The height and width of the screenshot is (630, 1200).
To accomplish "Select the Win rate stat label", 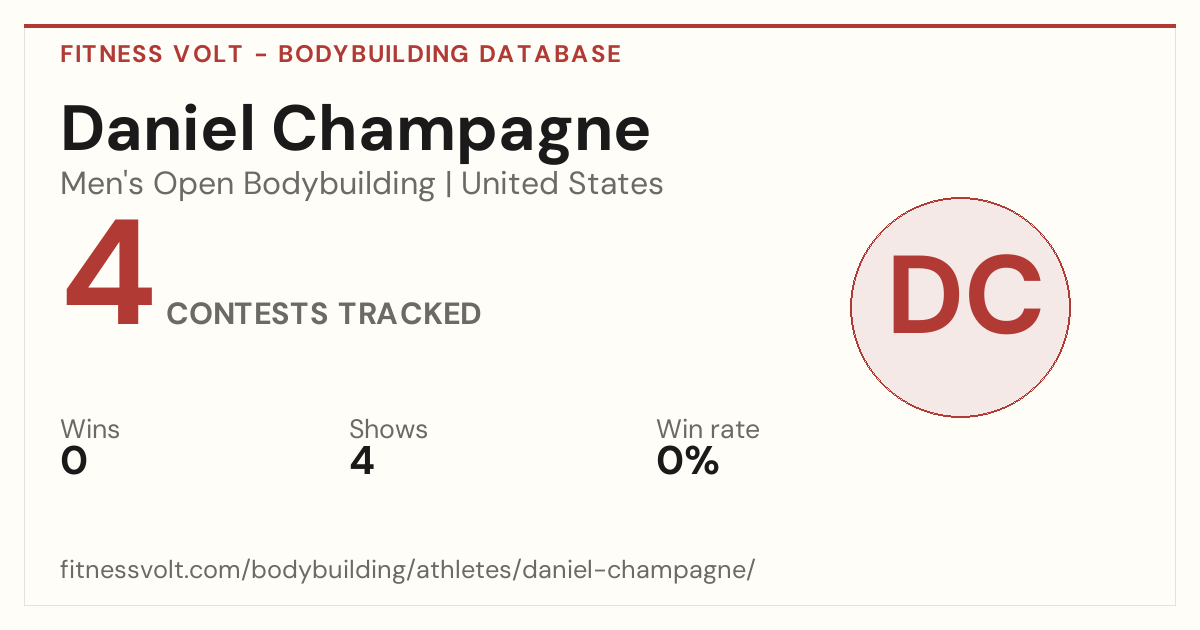I will (x=708, y=430).
